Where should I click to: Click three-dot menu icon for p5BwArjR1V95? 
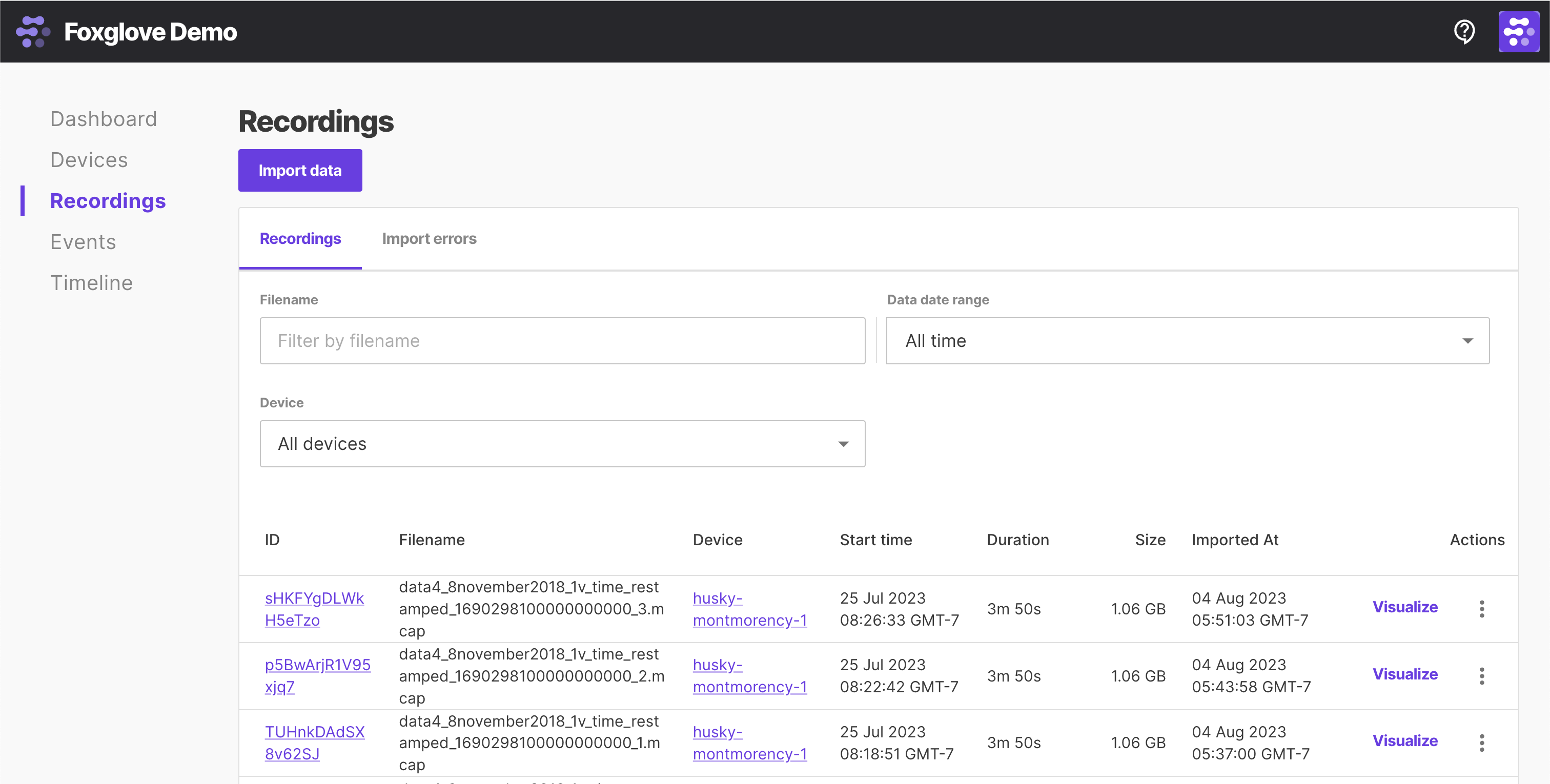1483,676
